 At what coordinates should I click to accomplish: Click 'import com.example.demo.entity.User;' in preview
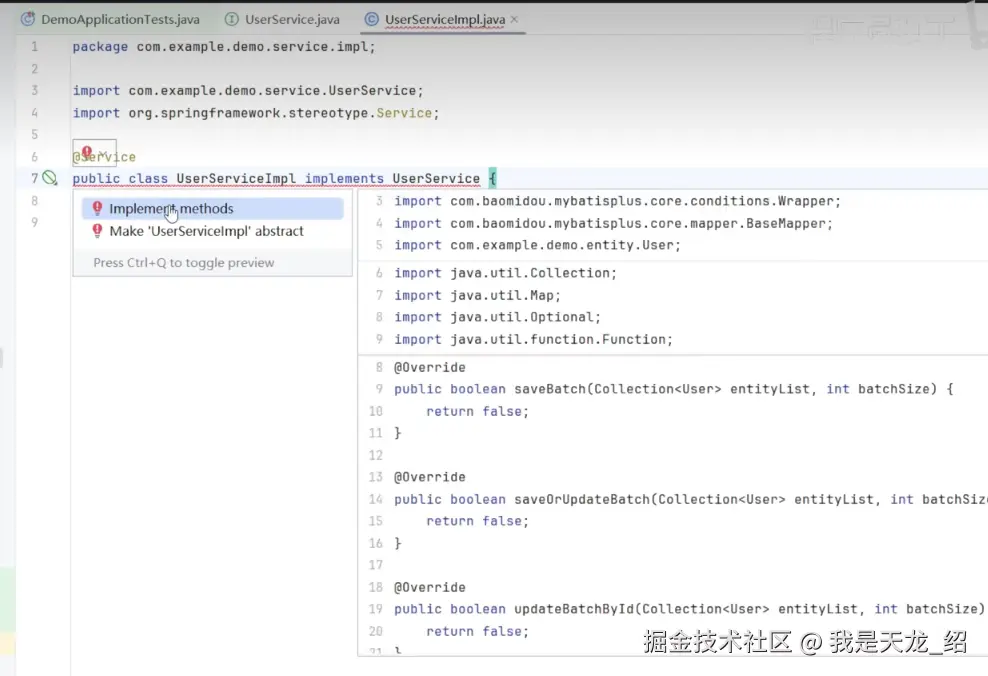pos(537,245)
